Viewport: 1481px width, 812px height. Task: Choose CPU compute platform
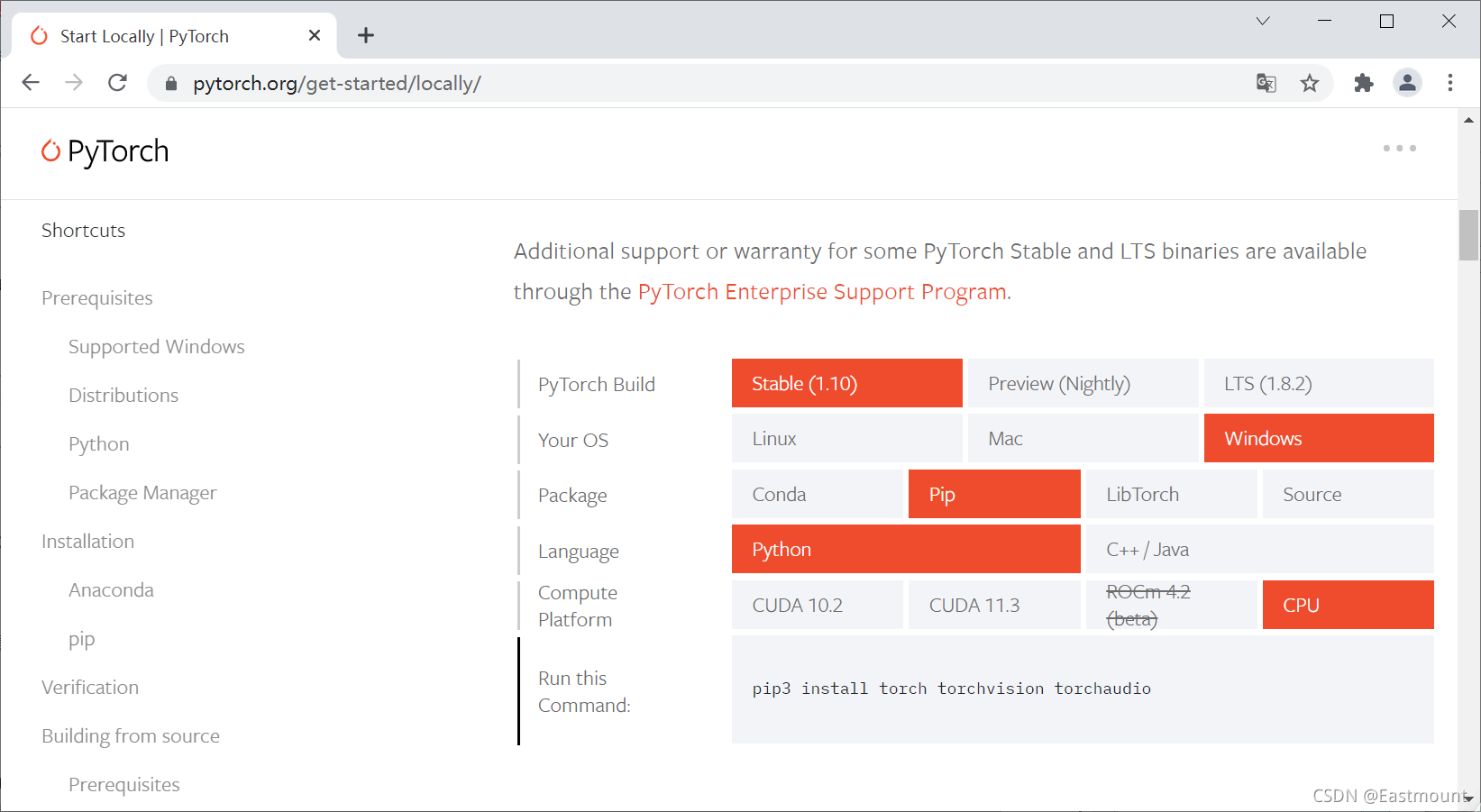pyautogui.click(x=1348, y=605)
